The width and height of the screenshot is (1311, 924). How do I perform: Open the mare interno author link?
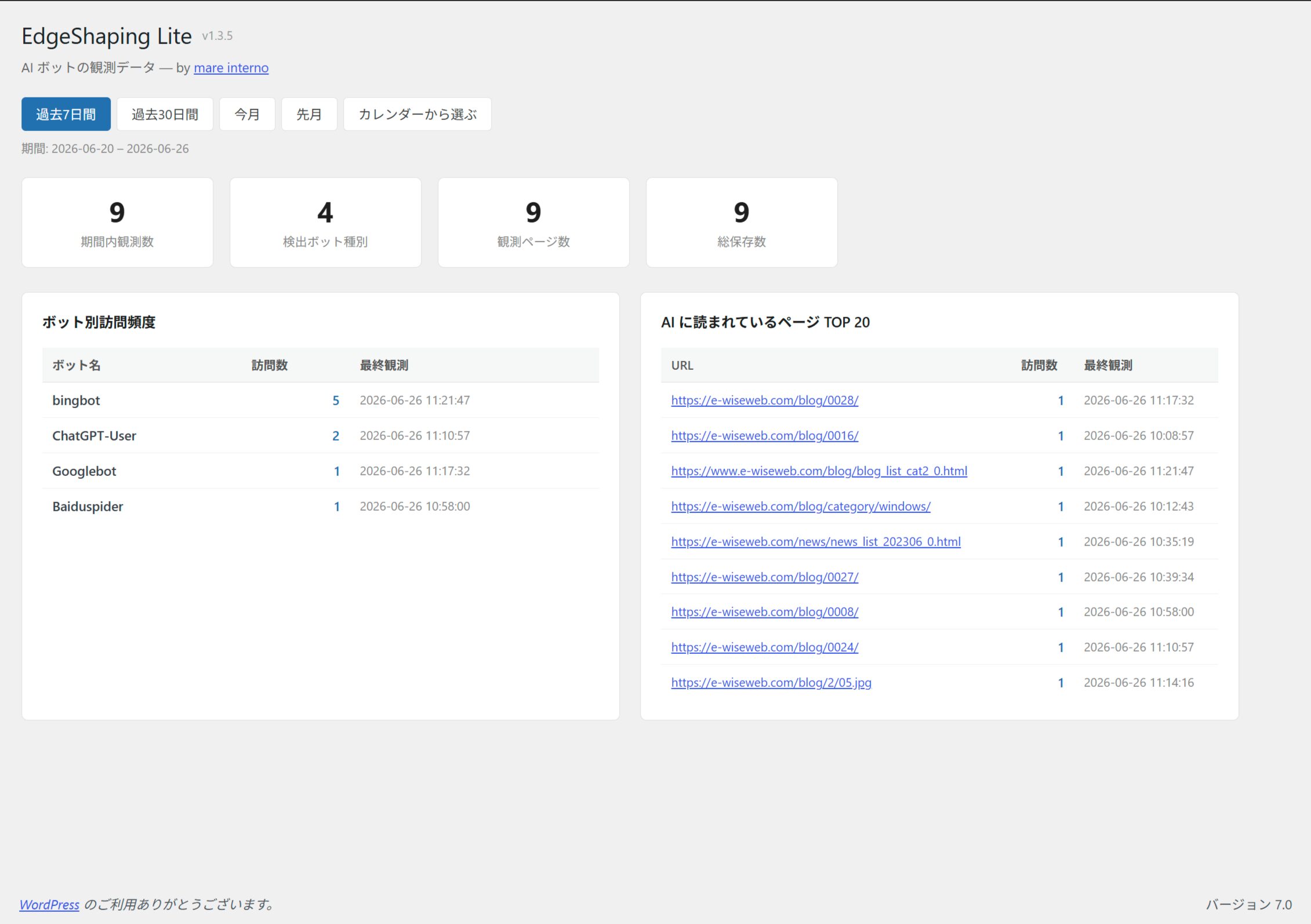231,68
